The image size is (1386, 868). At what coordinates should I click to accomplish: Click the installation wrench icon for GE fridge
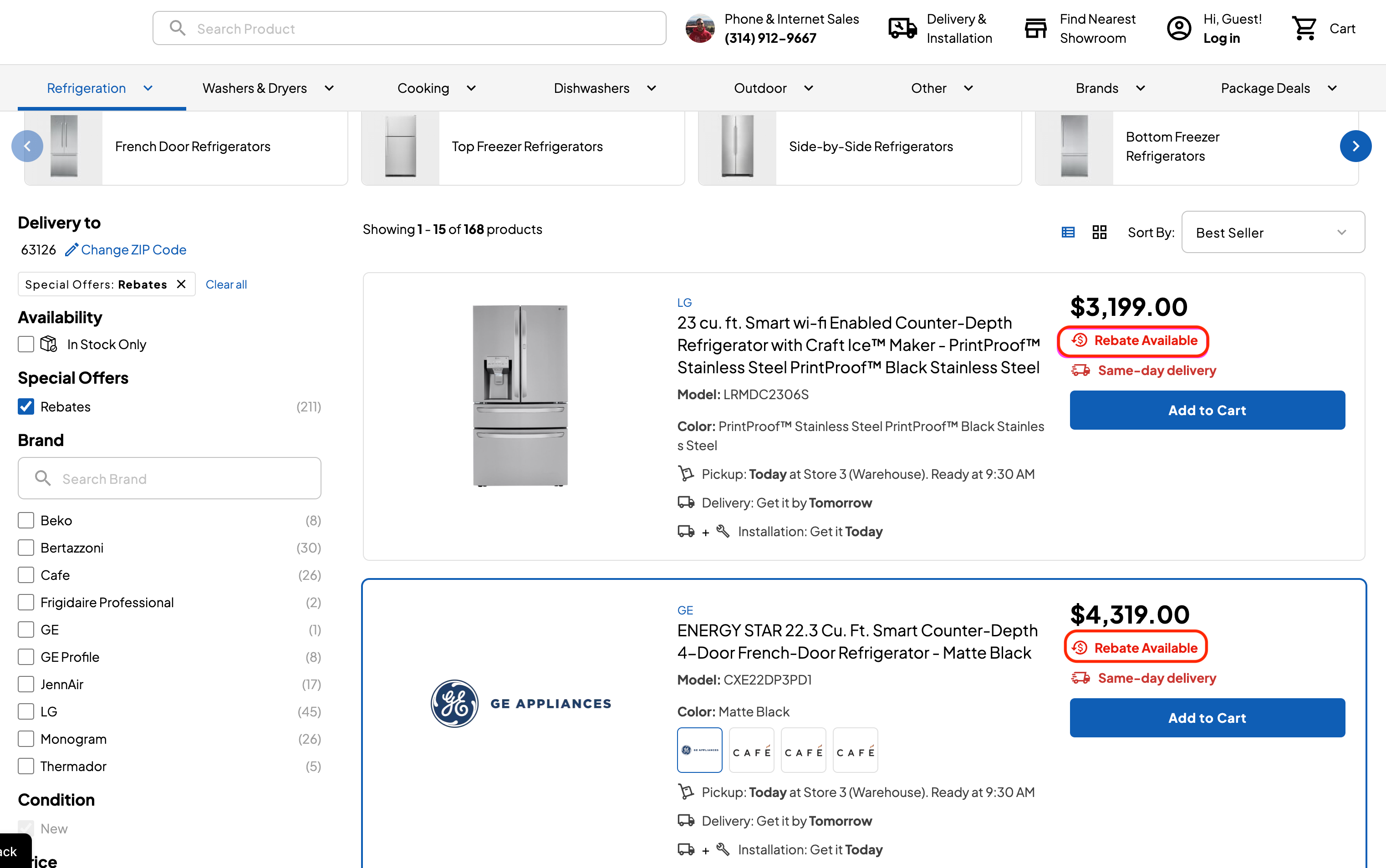[x=723, y=849]
